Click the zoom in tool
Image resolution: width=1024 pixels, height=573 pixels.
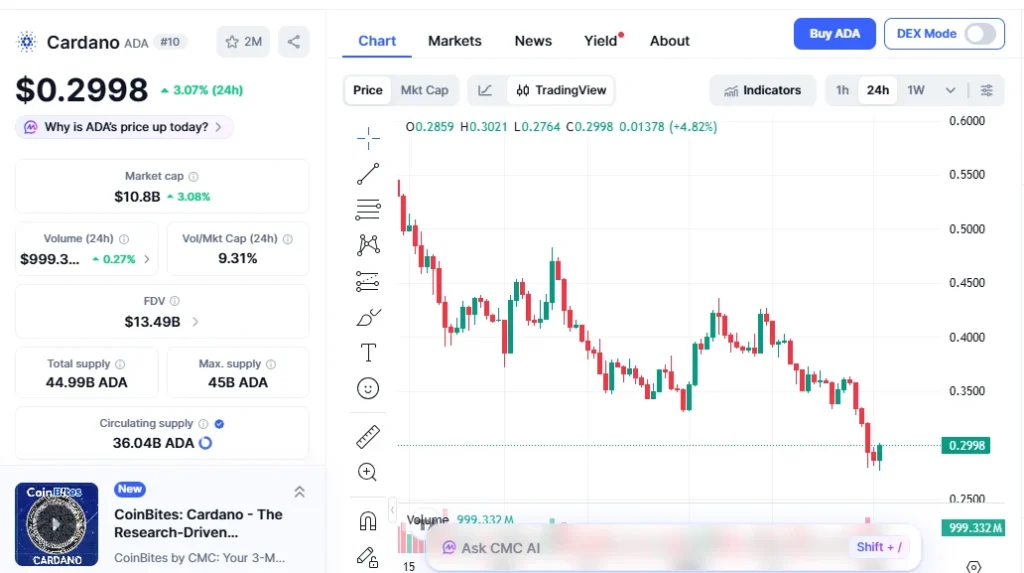[x=368, y=472]
